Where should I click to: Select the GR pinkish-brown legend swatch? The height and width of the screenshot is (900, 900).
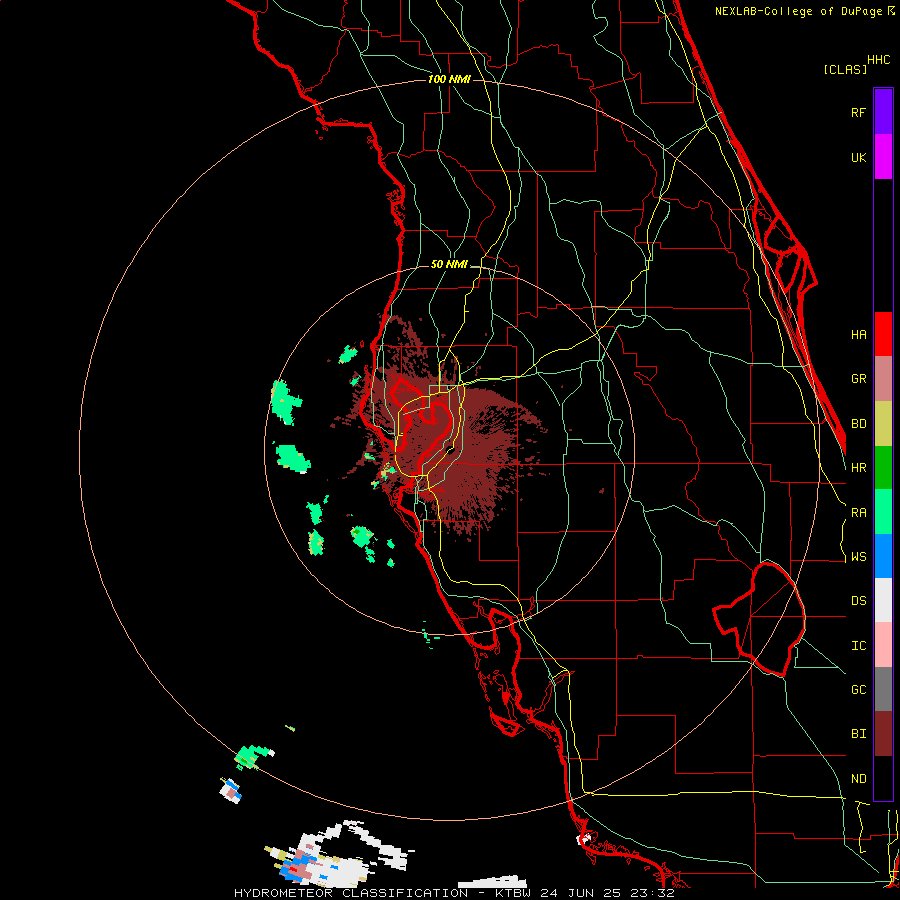pyautogui.click(x=883, y=379)
